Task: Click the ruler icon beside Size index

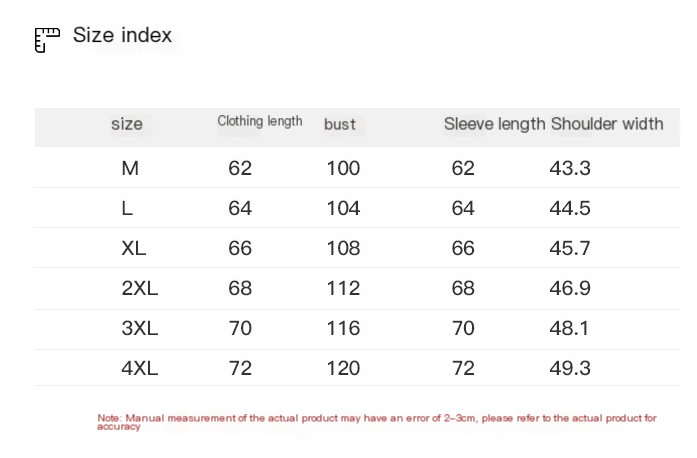Action: [47, 39]
